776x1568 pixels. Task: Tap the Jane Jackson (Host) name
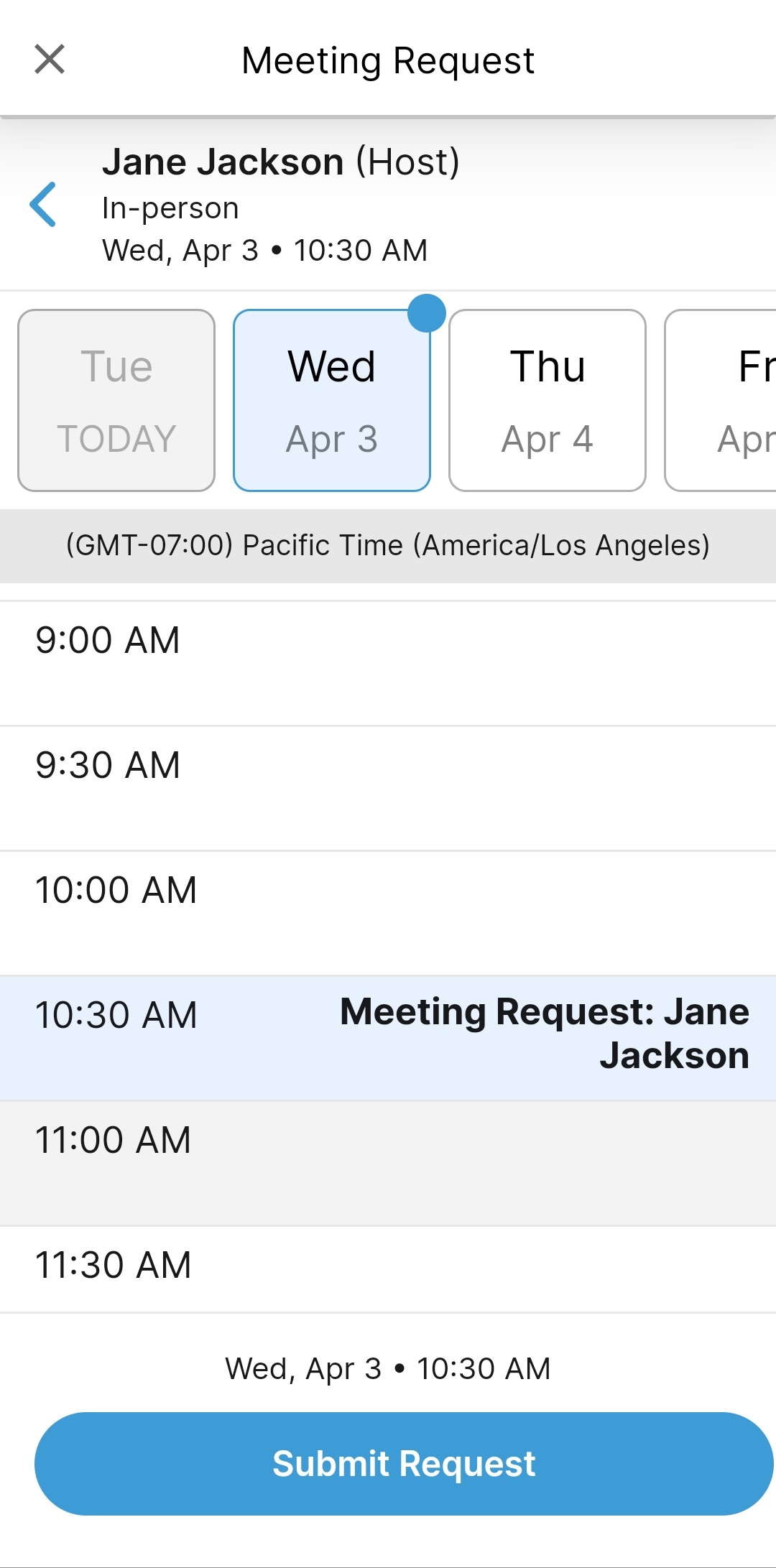280,162
